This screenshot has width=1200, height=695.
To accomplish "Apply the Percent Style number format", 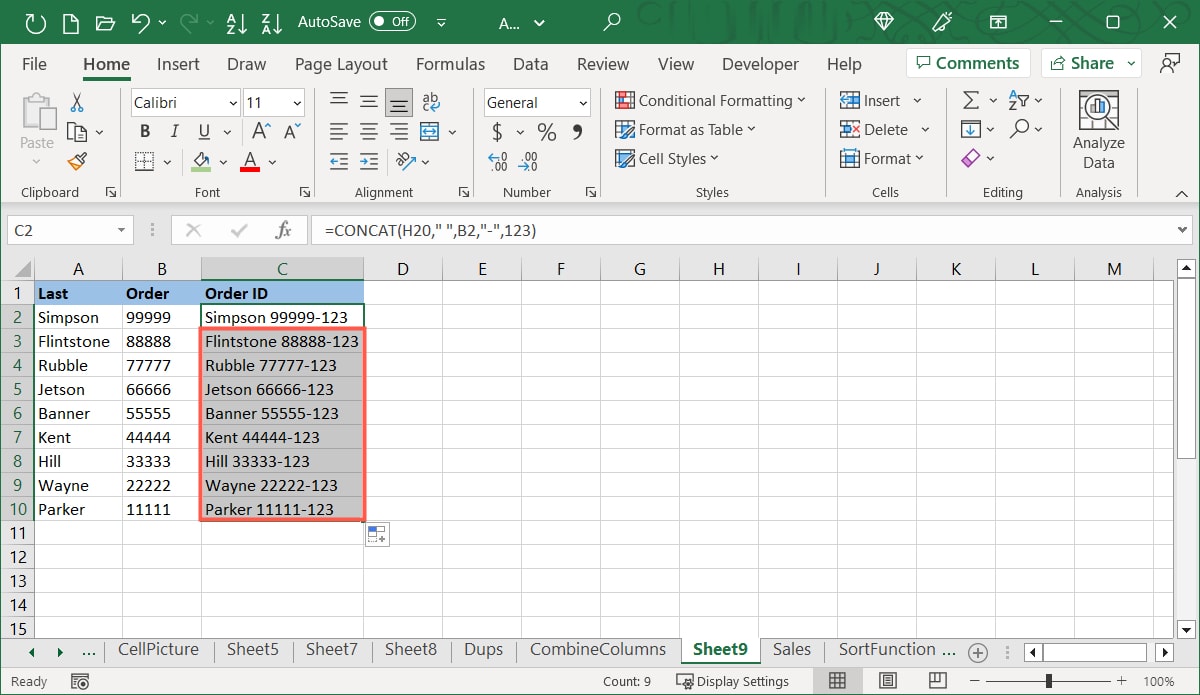I will 546,131.
